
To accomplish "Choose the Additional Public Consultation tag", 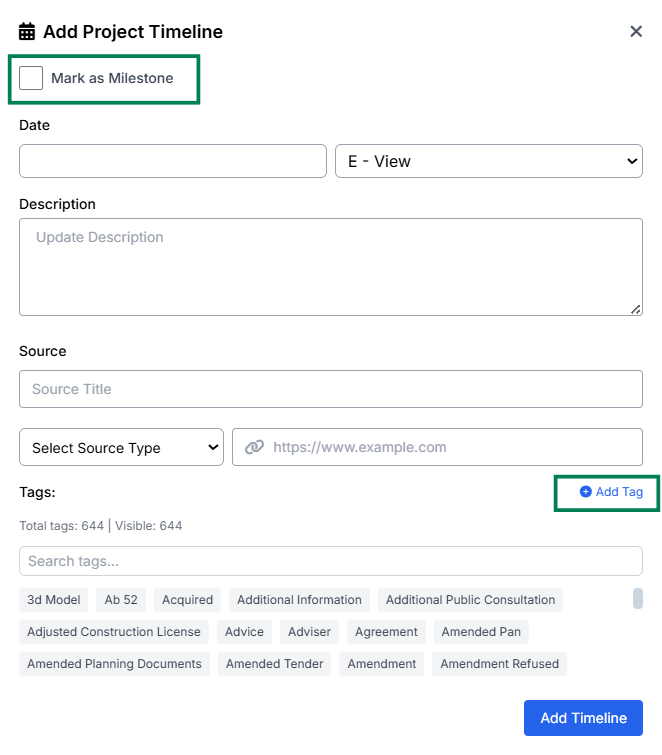I will coord(470,600).
